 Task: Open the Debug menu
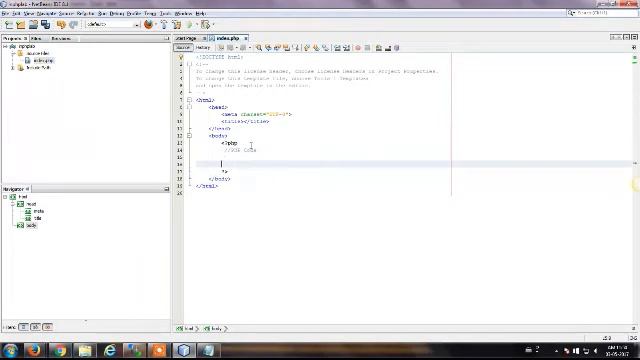coord(117,13)
